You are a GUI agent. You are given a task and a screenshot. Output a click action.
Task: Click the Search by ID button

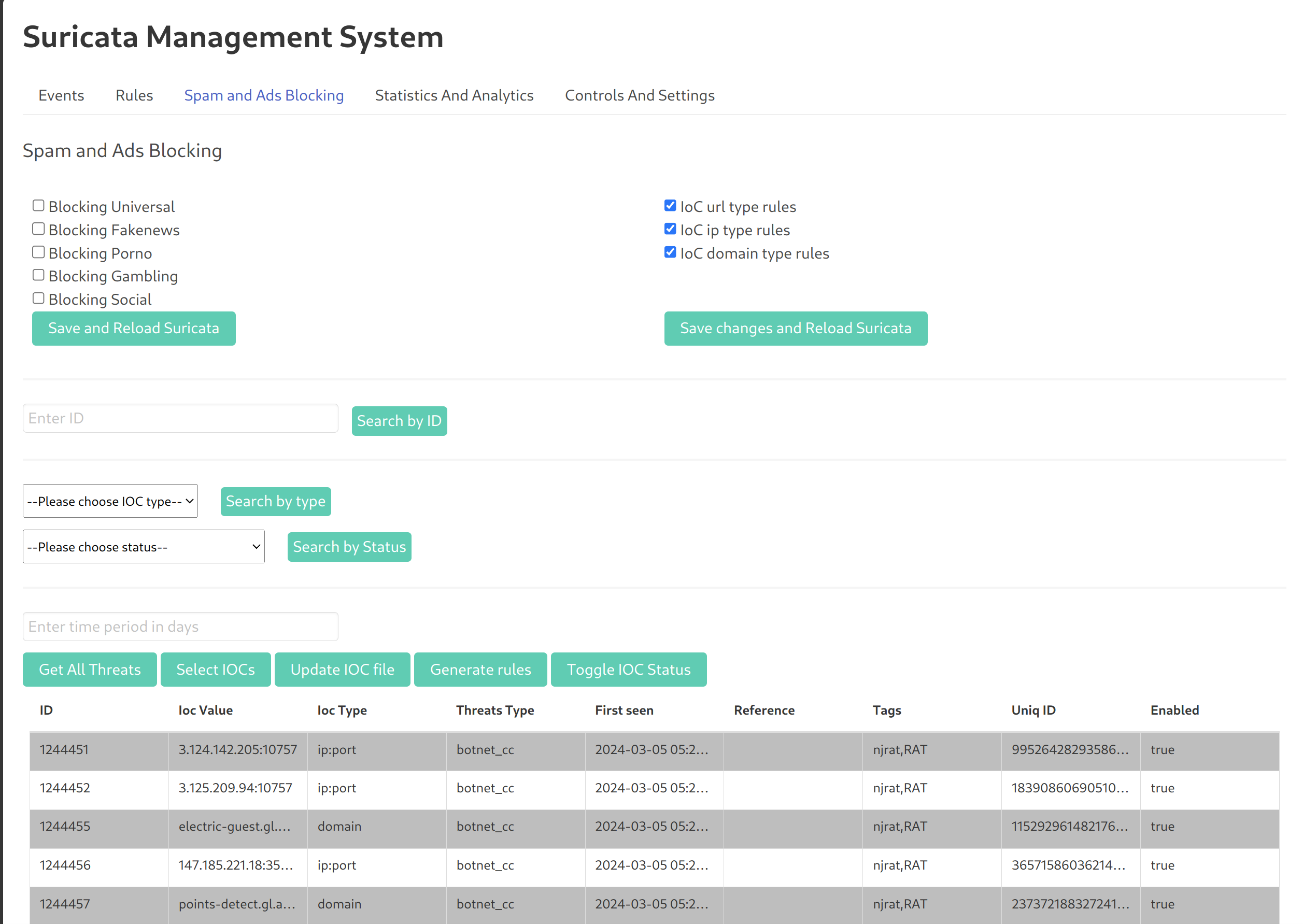[x=399, y=421]
